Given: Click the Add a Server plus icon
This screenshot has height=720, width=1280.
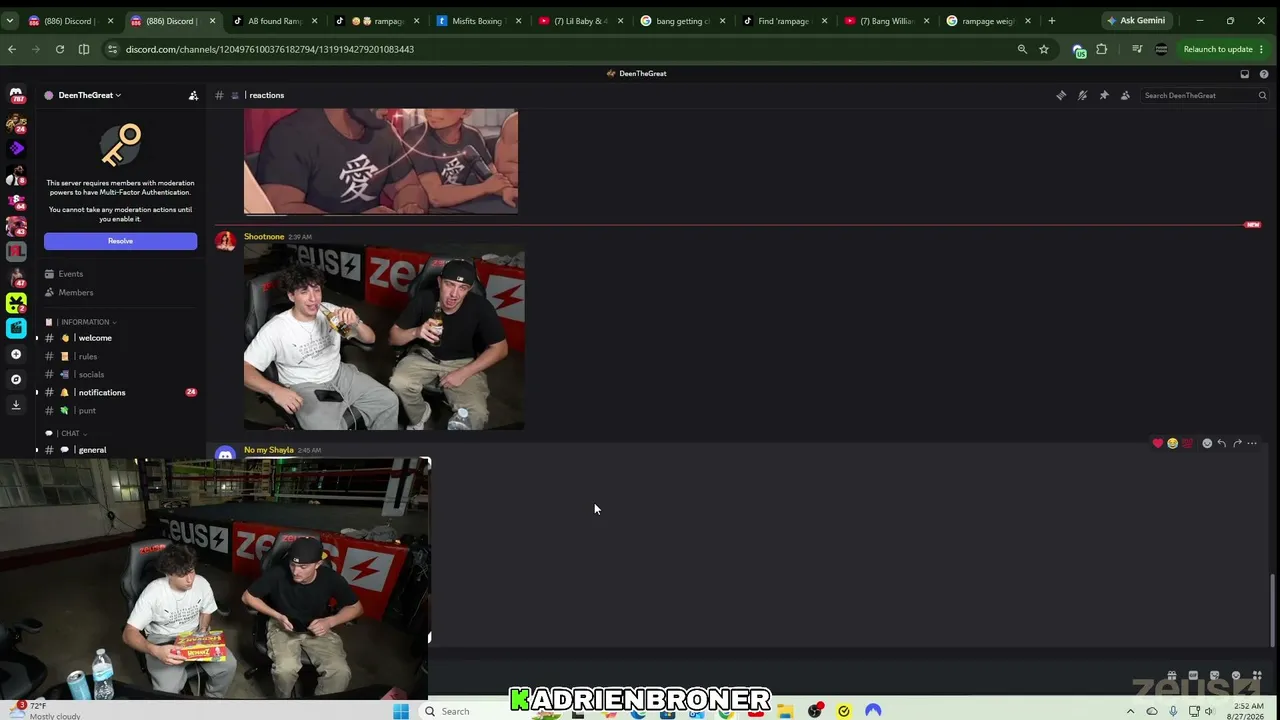Looking at the screenshot, I should click(16, 354).
